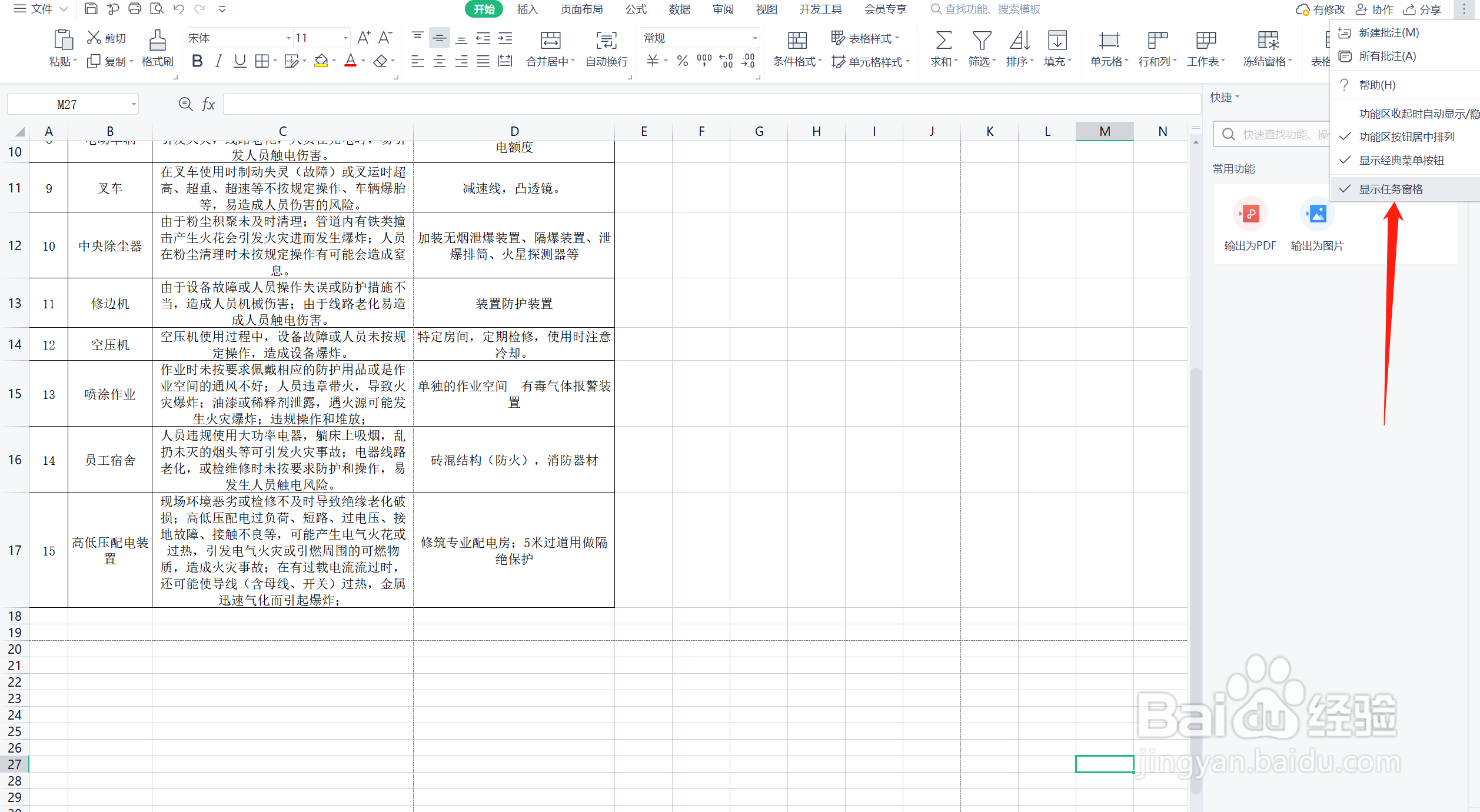Select the 冻结窗格 freeze panes icon
The image size is (1480, 812).
pyautogui.click(x=1268, y=40)
